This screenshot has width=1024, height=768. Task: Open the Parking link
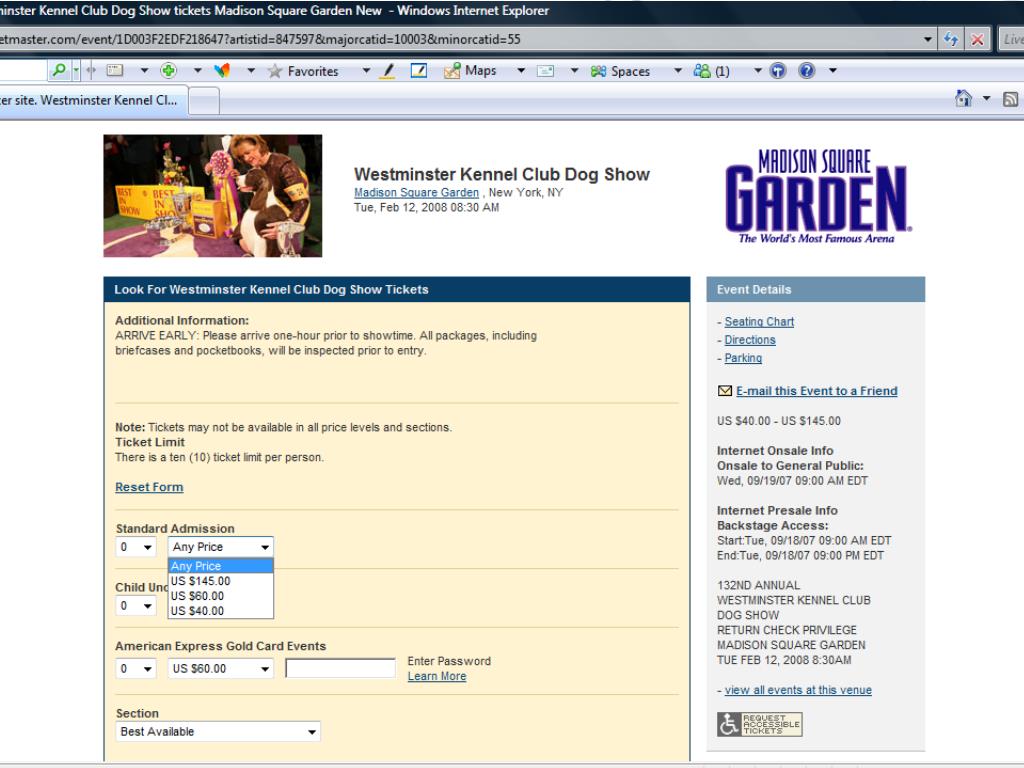pos(743,358)
